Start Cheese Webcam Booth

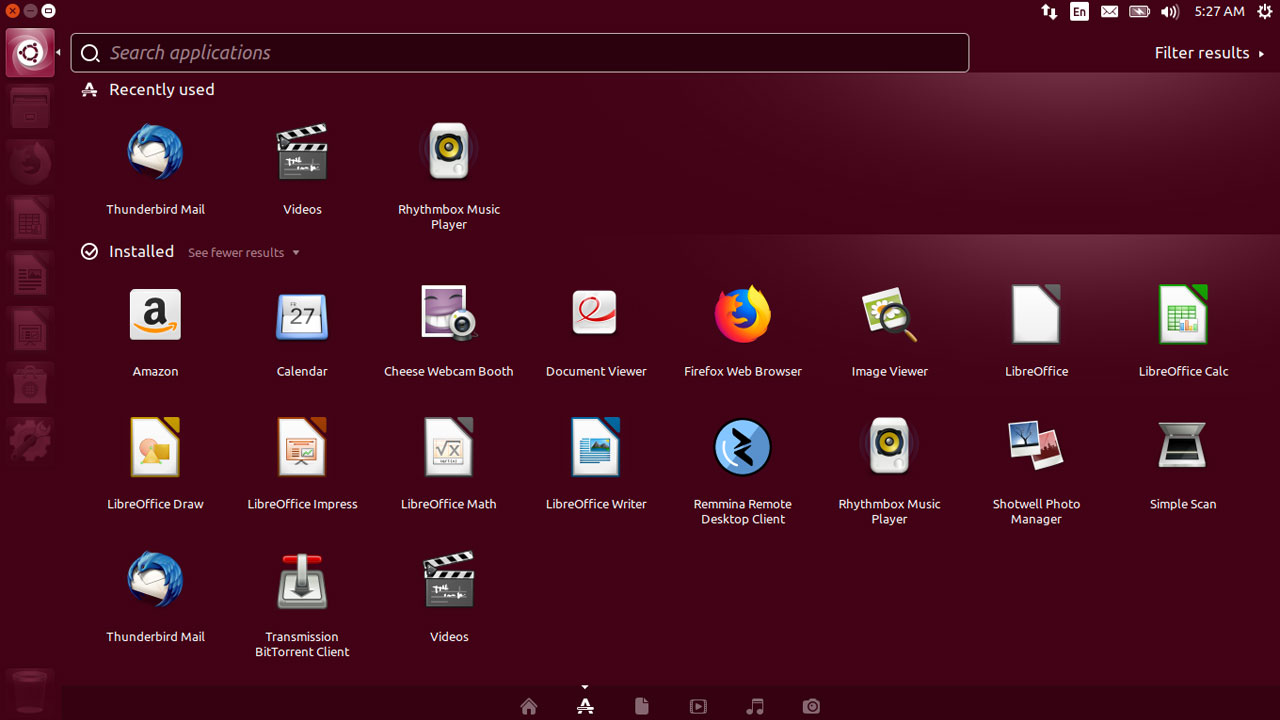[449, 314]
